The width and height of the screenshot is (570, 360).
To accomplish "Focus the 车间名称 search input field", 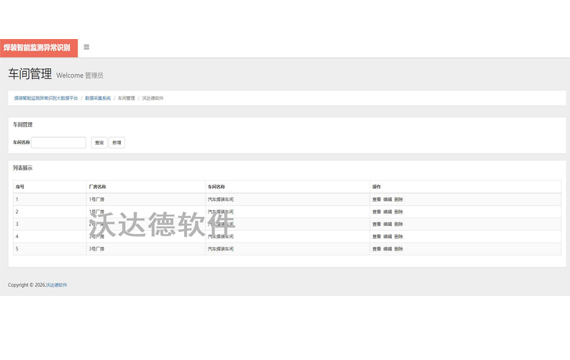I will [x=59, y=143].
